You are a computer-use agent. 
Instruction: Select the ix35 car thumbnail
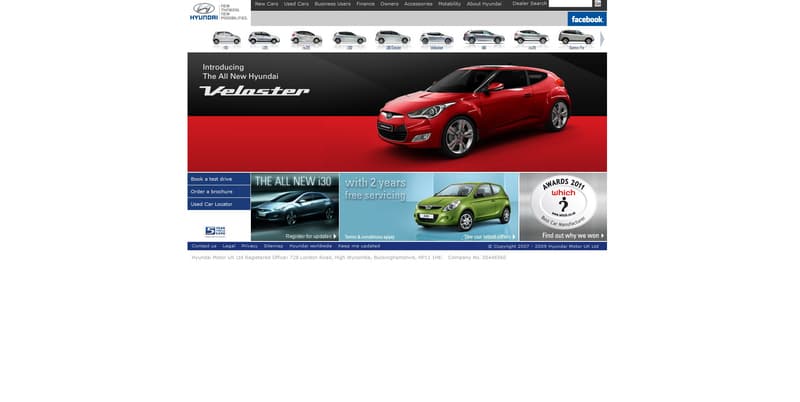531,39
